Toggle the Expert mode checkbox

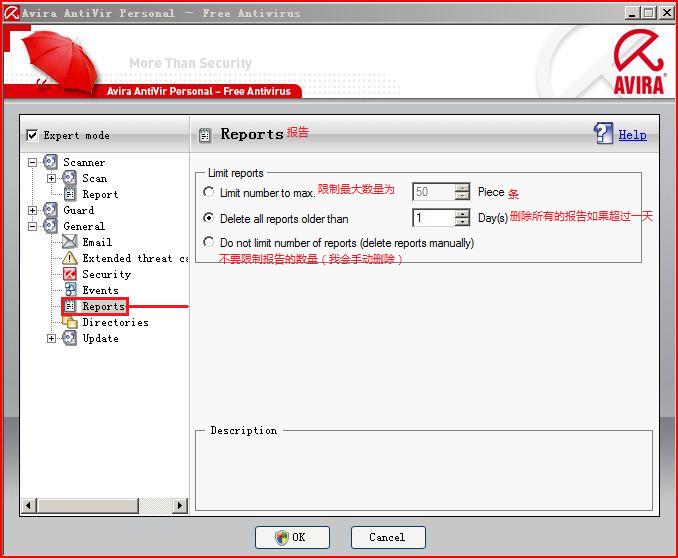32,135
